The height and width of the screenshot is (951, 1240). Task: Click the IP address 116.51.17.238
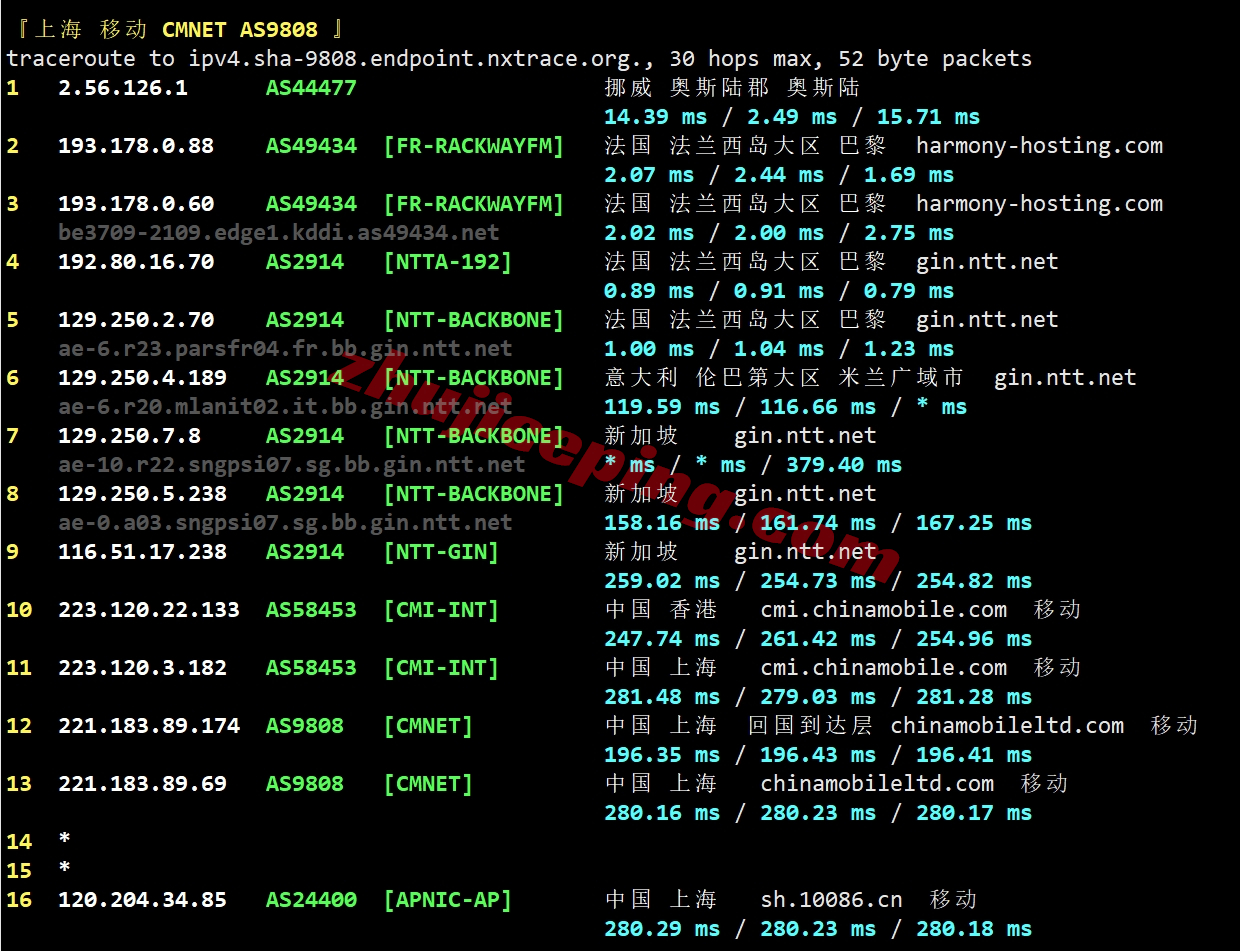click(142, 552)
